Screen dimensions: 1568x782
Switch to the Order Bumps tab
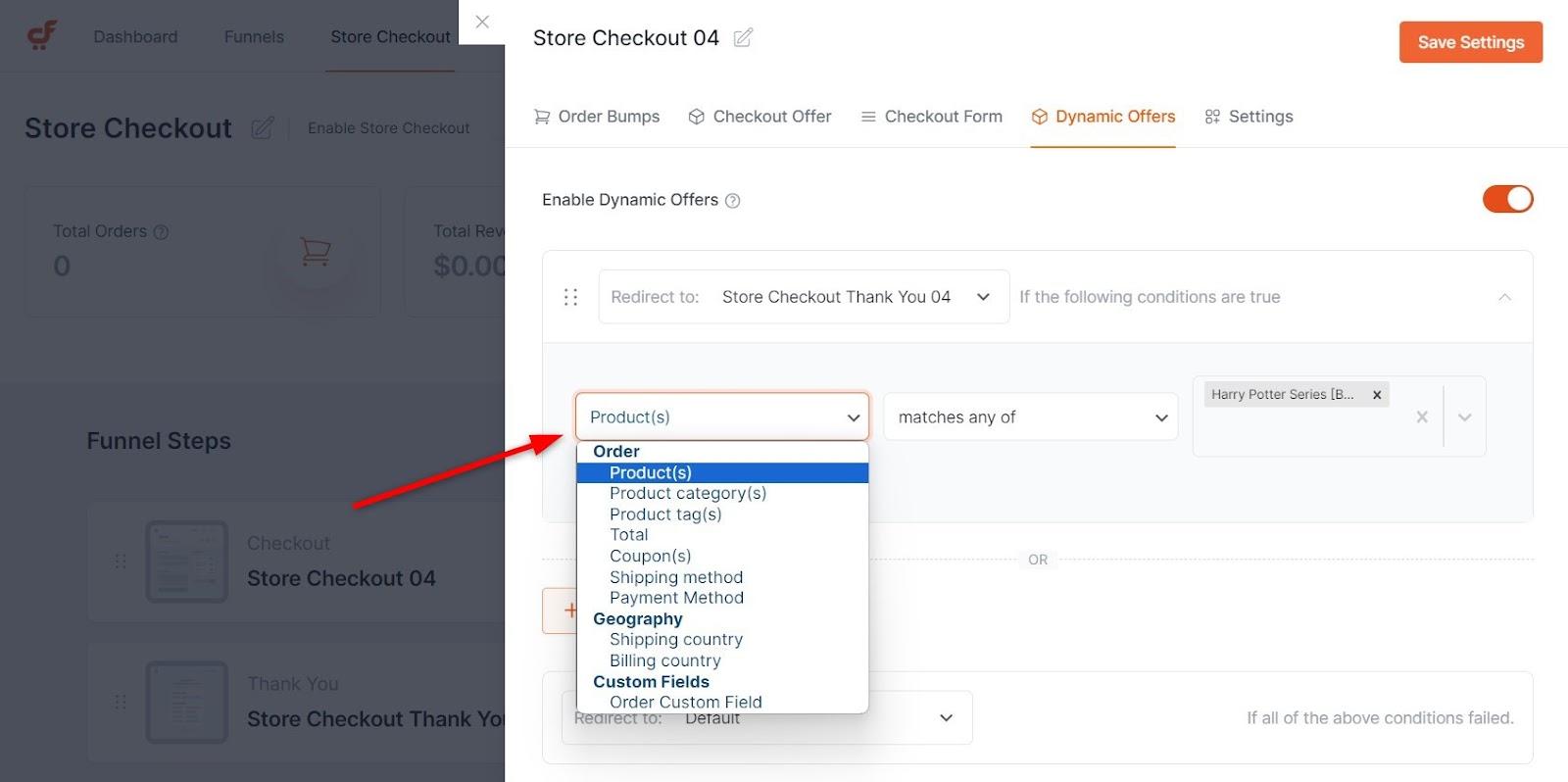[597, 117]
